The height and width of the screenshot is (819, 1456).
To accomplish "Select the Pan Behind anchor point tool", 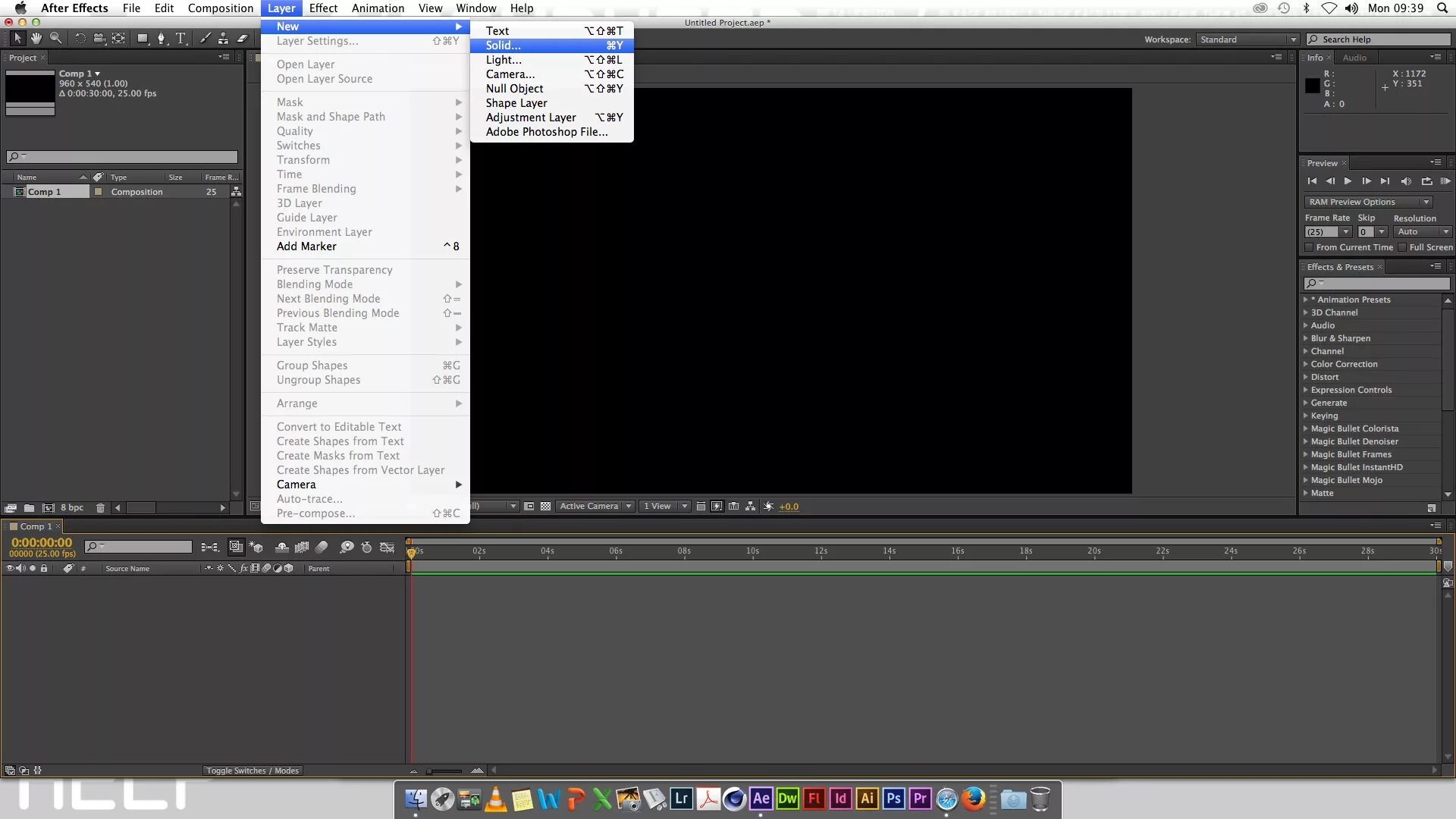I will coord(119,38).
